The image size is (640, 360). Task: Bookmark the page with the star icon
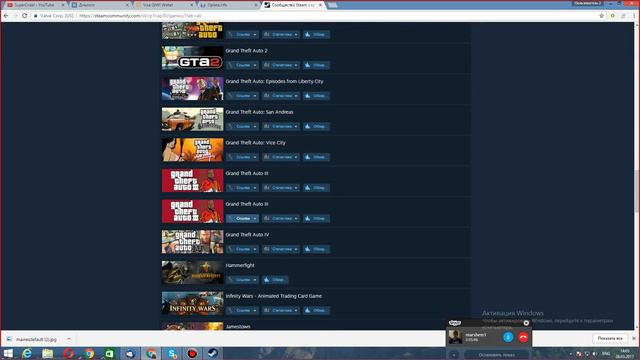tap(601, 16)
